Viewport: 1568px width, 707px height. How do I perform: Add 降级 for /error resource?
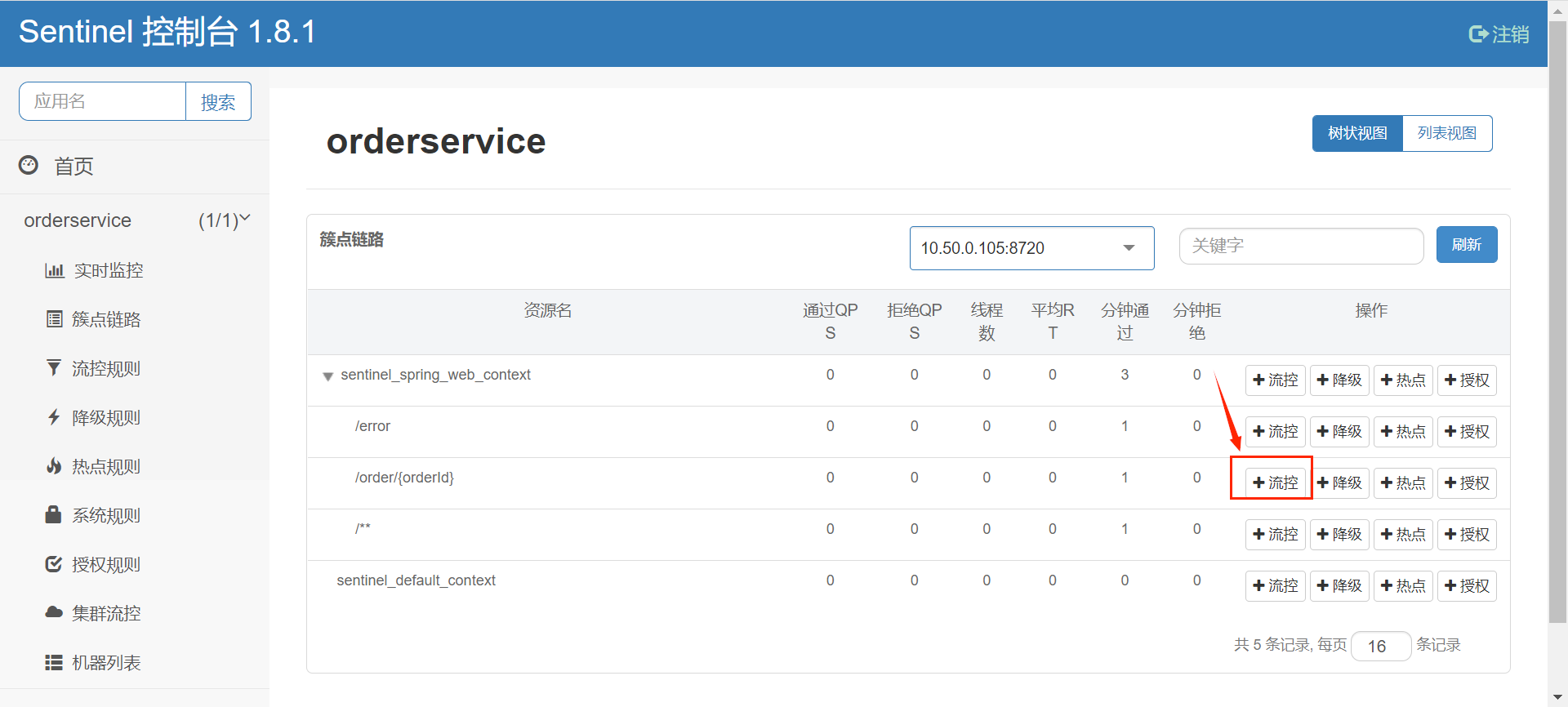point(1339,431)
